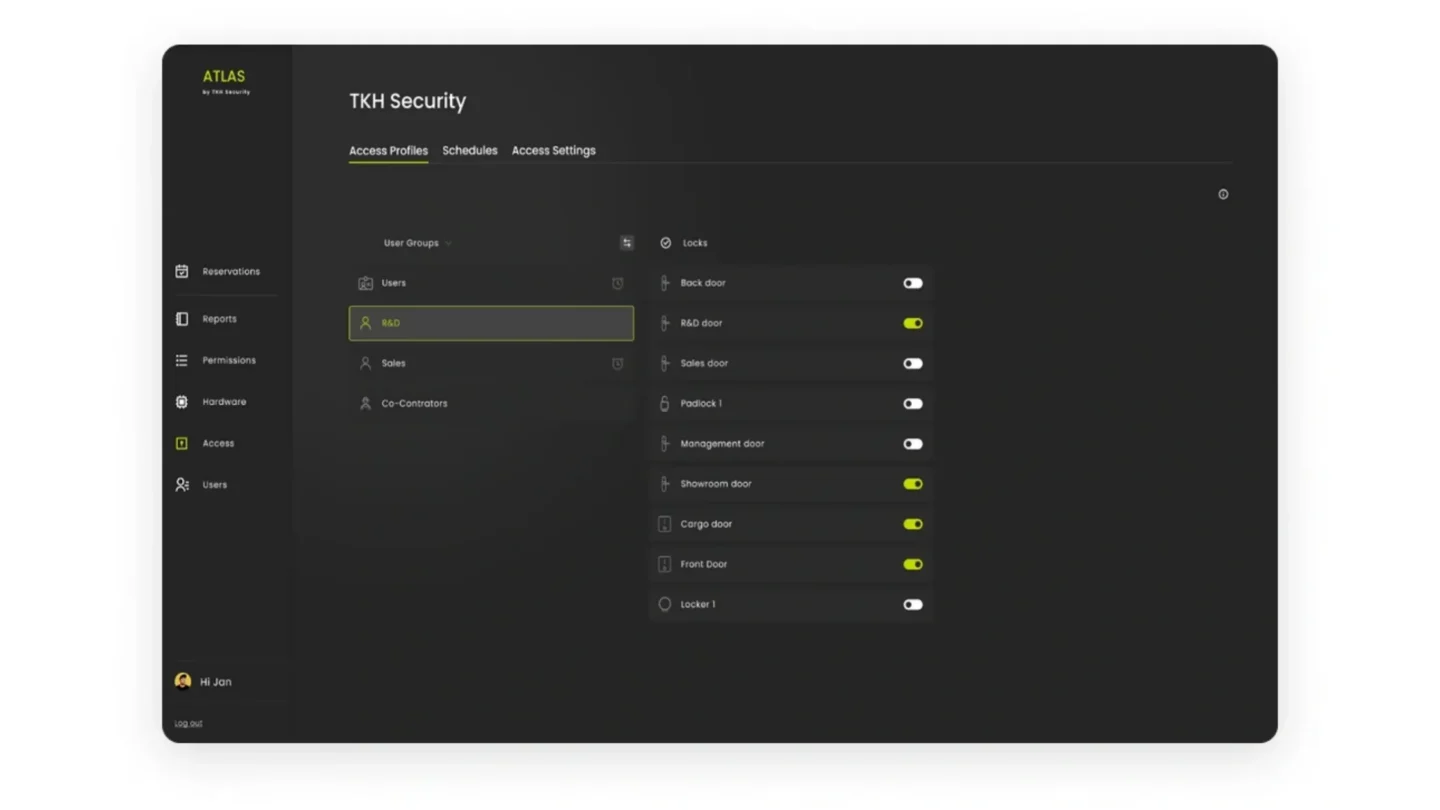Click the Permissions list icon
The height and width of the screenshot is (810, 1440).
(182, 360)
